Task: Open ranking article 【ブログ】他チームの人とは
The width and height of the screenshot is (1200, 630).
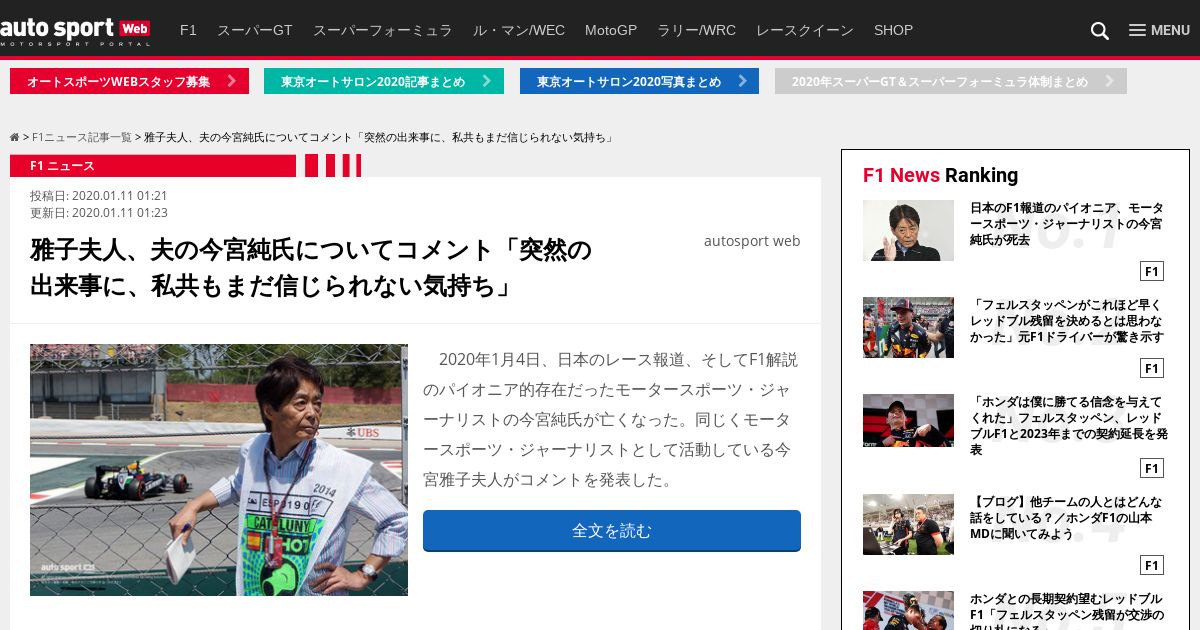Action: click(x=1066, y=518)
